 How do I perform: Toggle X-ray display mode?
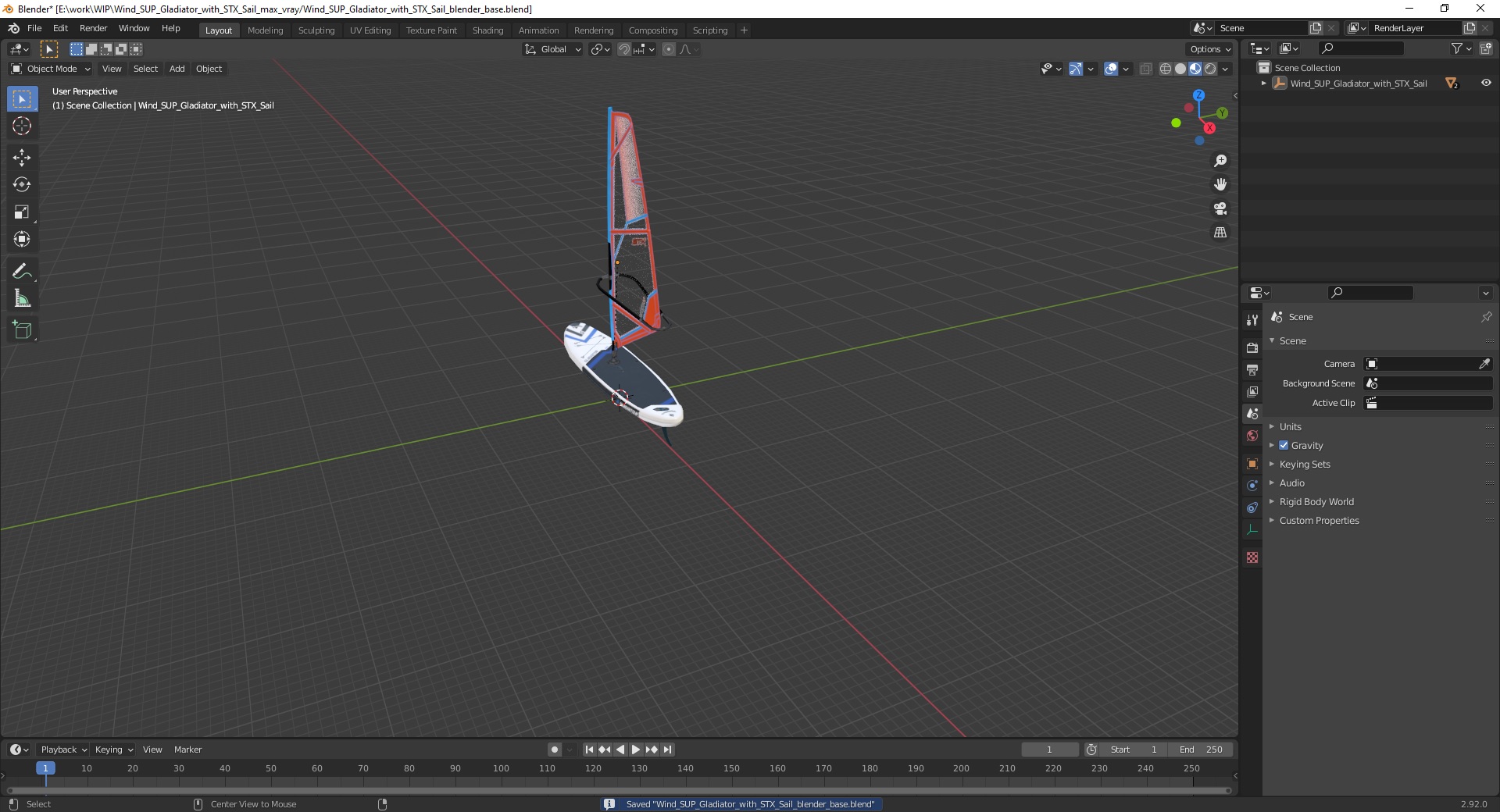click(1145, 69)
